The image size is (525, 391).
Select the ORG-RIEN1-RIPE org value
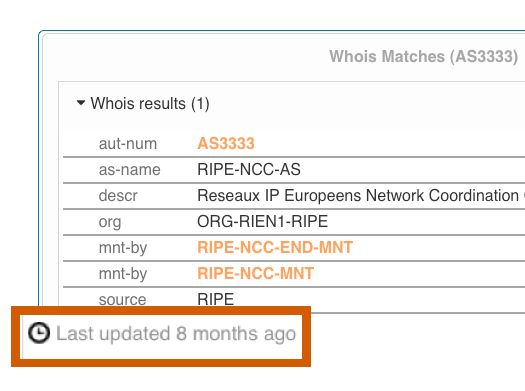coord(262,221)
